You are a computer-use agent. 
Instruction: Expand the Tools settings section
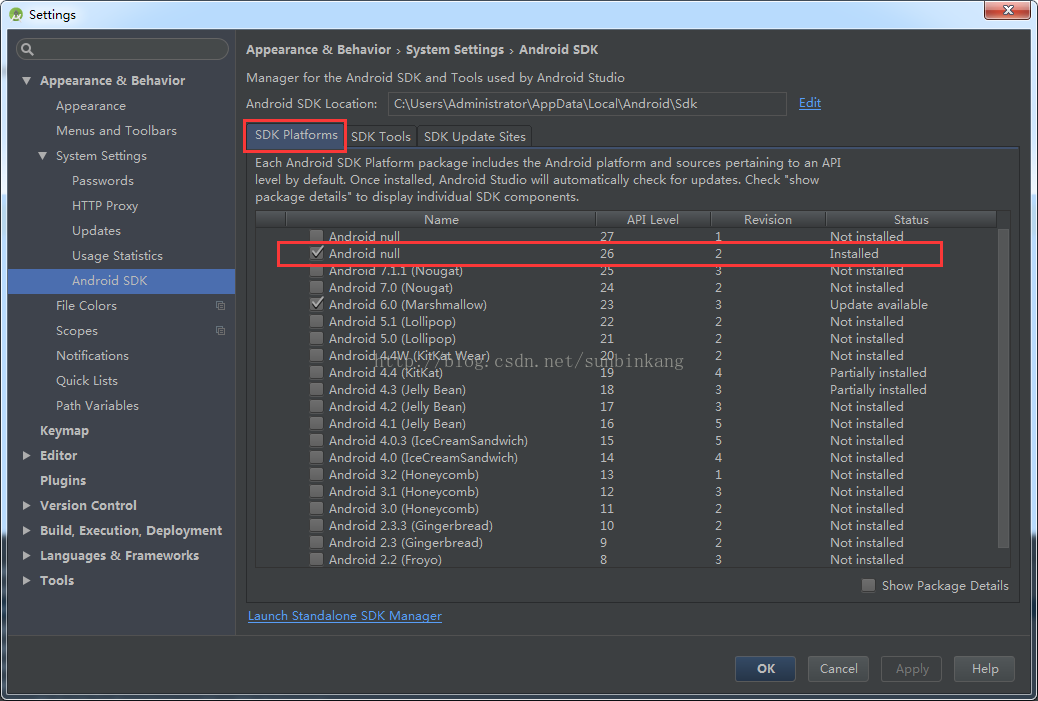pyautogui.click(x=26, y=580)
